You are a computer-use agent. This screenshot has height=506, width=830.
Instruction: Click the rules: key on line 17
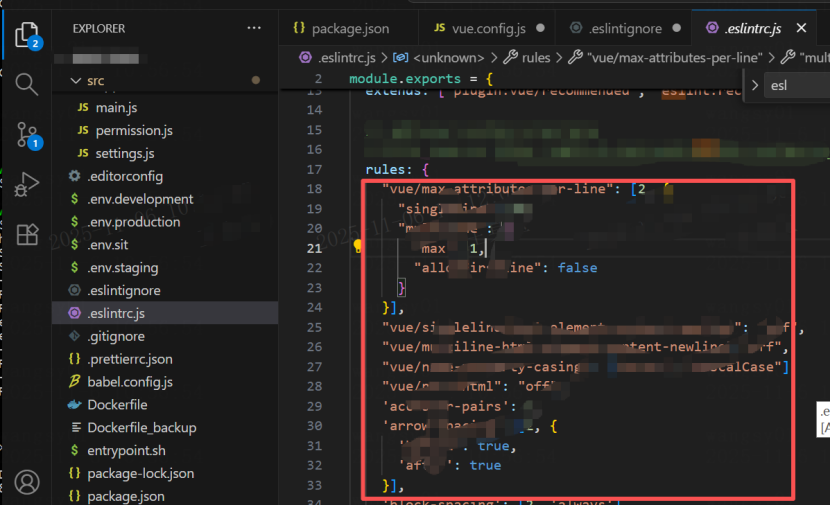click(x=389, y=169)
